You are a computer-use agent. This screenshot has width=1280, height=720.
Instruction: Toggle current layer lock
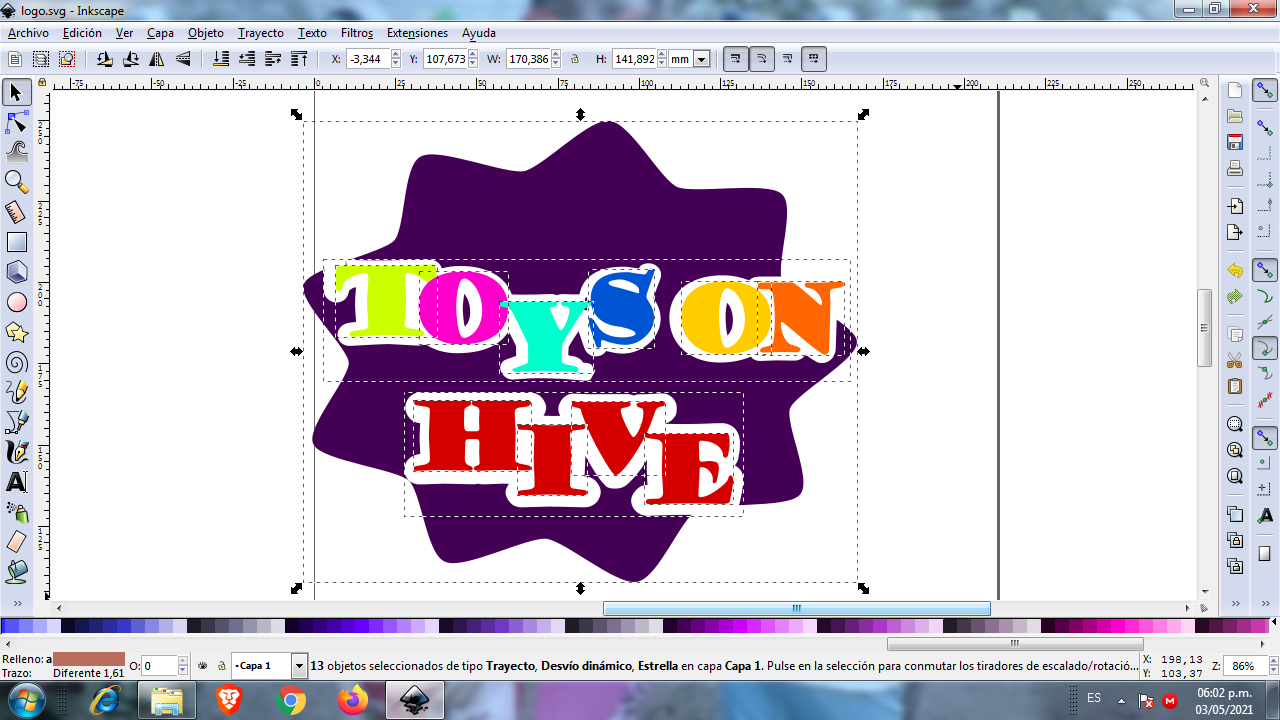click(221, 665)
